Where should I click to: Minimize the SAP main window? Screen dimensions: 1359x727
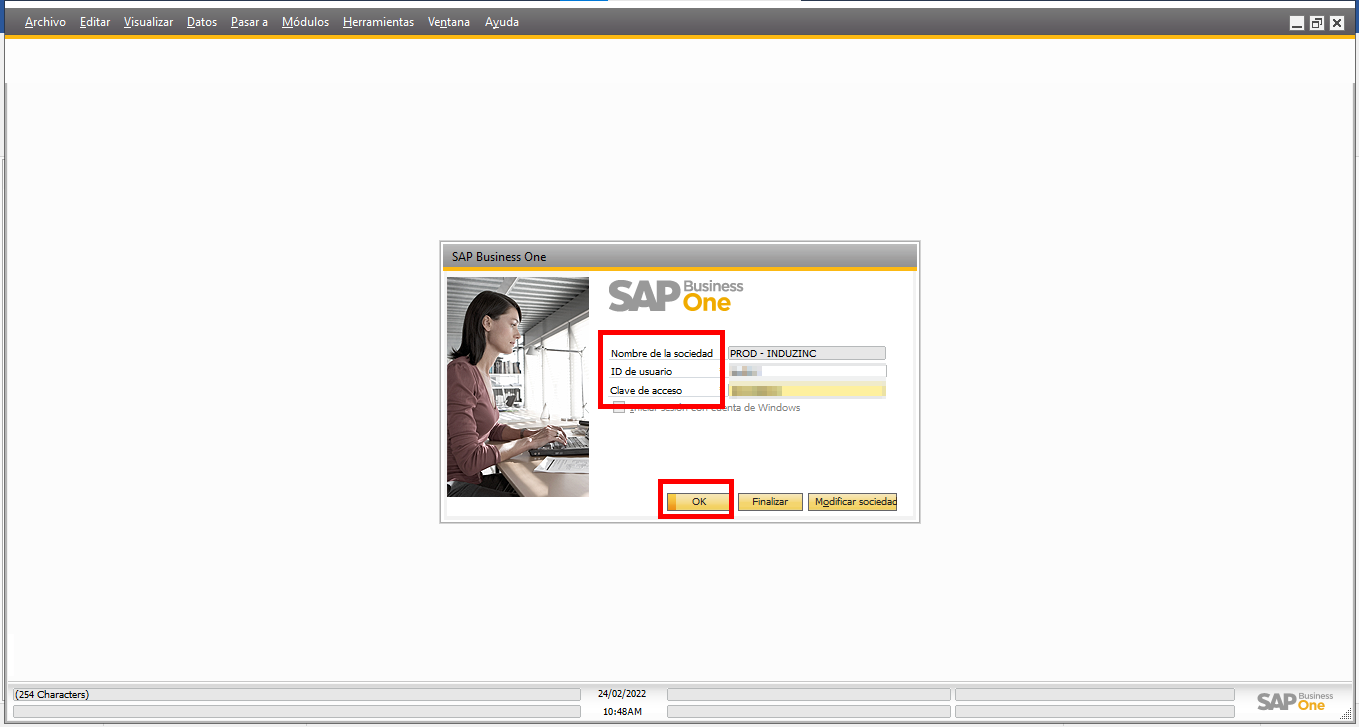tap(1297, 23)
